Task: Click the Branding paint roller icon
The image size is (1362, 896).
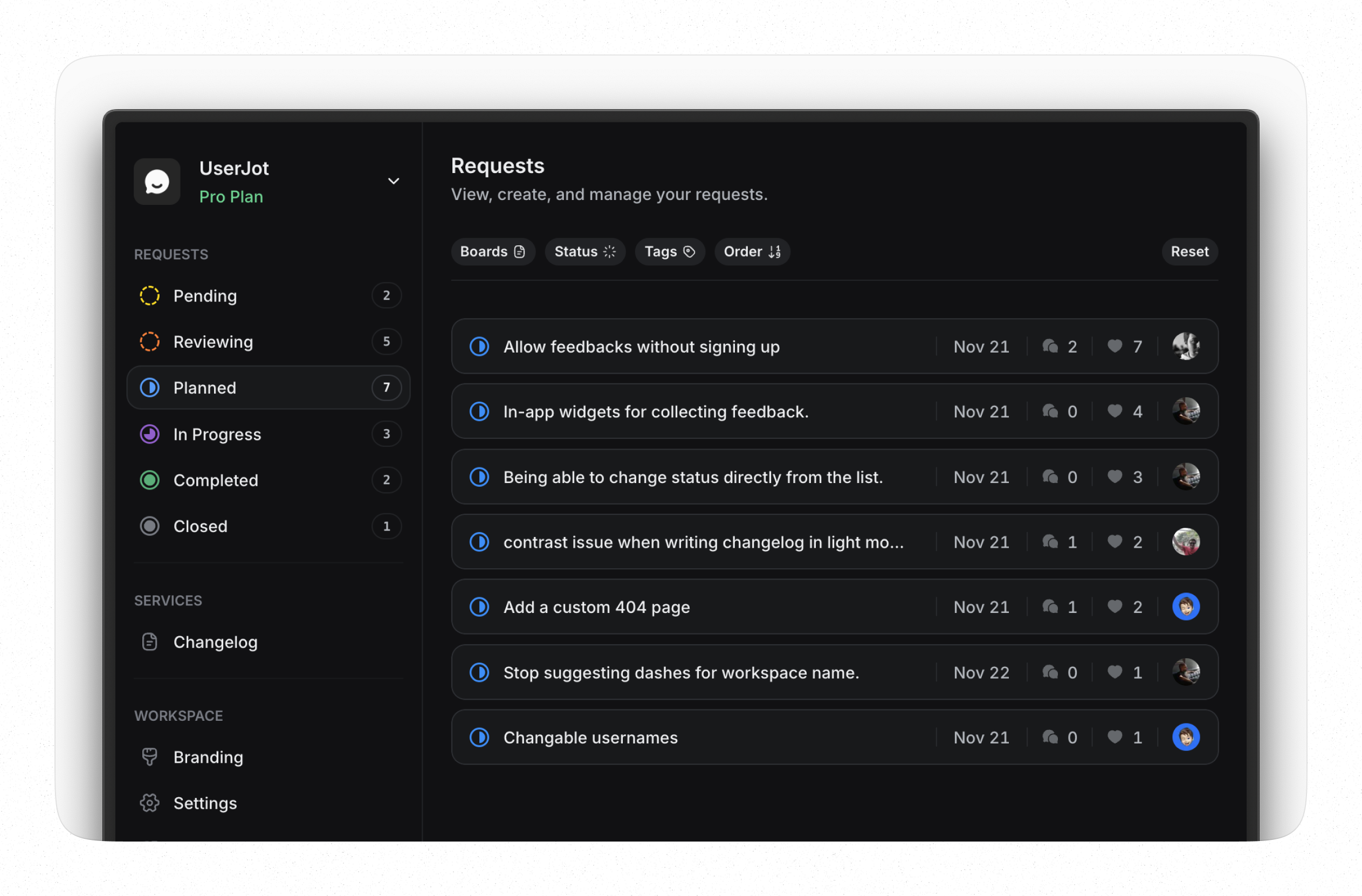Action: pos(149,757)
